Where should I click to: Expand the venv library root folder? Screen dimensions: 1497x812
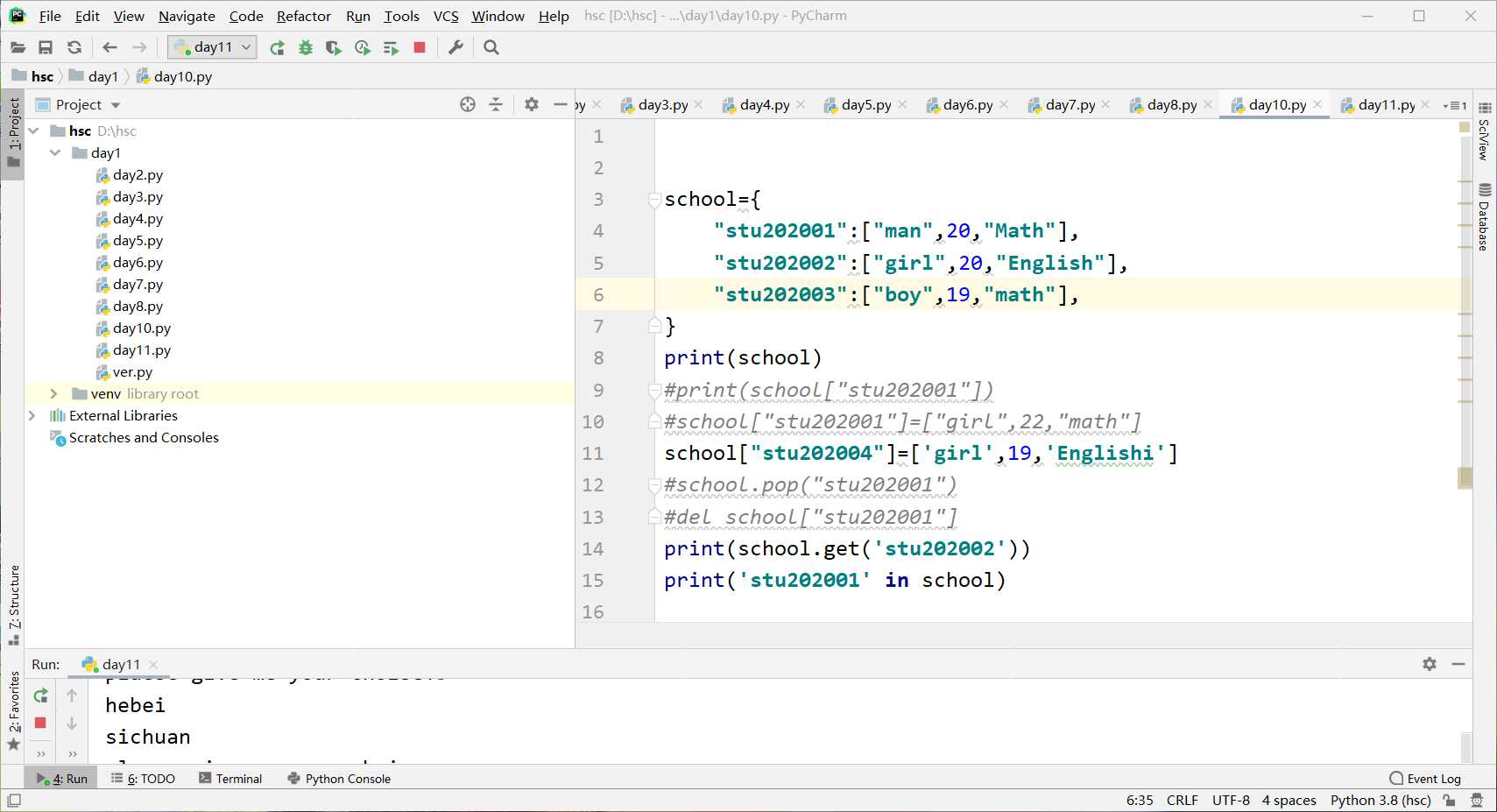click(53, 393)
